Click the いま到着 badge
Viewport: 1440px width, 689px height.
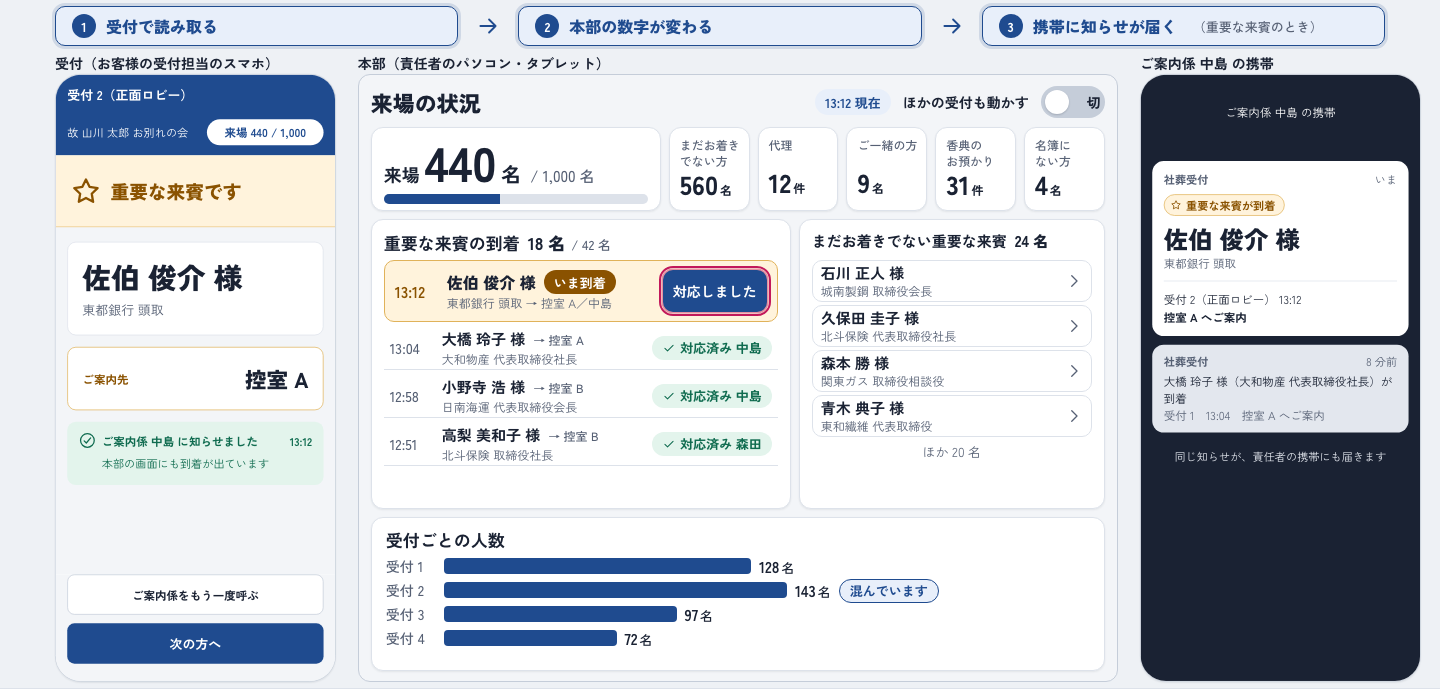click(580, 283)
